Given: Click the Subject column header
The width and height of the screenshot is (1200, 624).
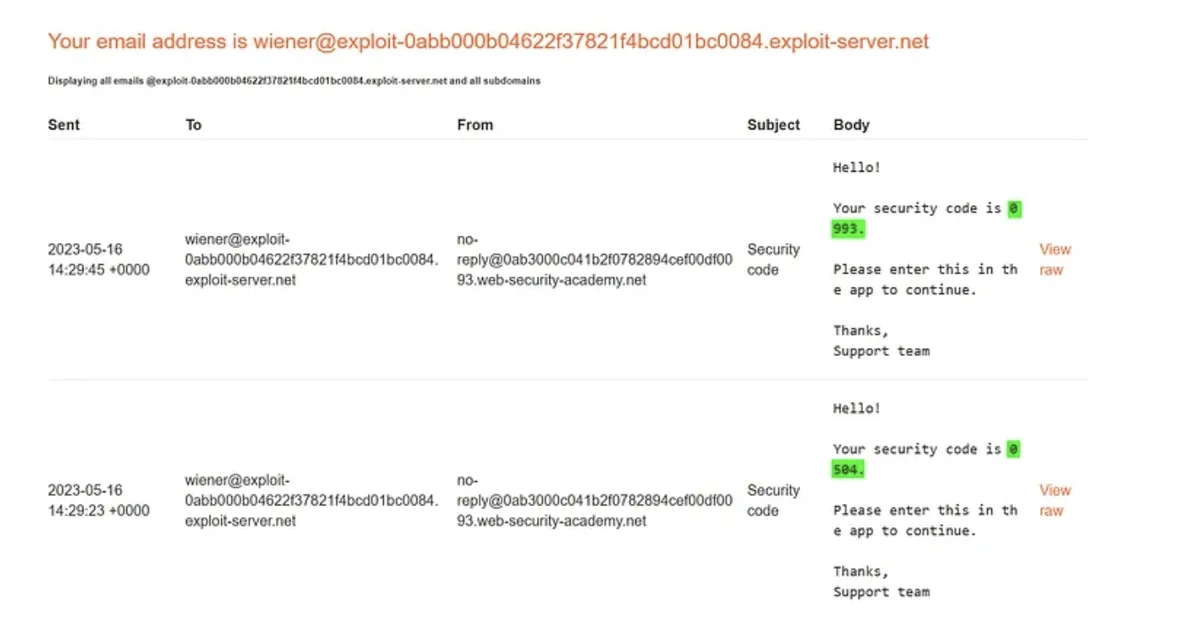Looking at the screenshot, I should point(774,125).
